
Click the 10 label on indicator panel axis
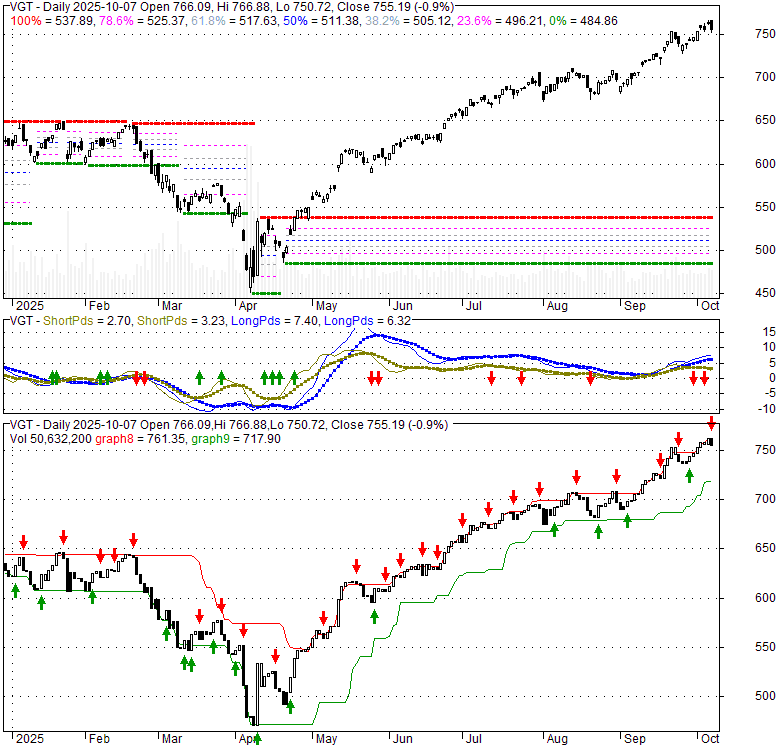769,347
